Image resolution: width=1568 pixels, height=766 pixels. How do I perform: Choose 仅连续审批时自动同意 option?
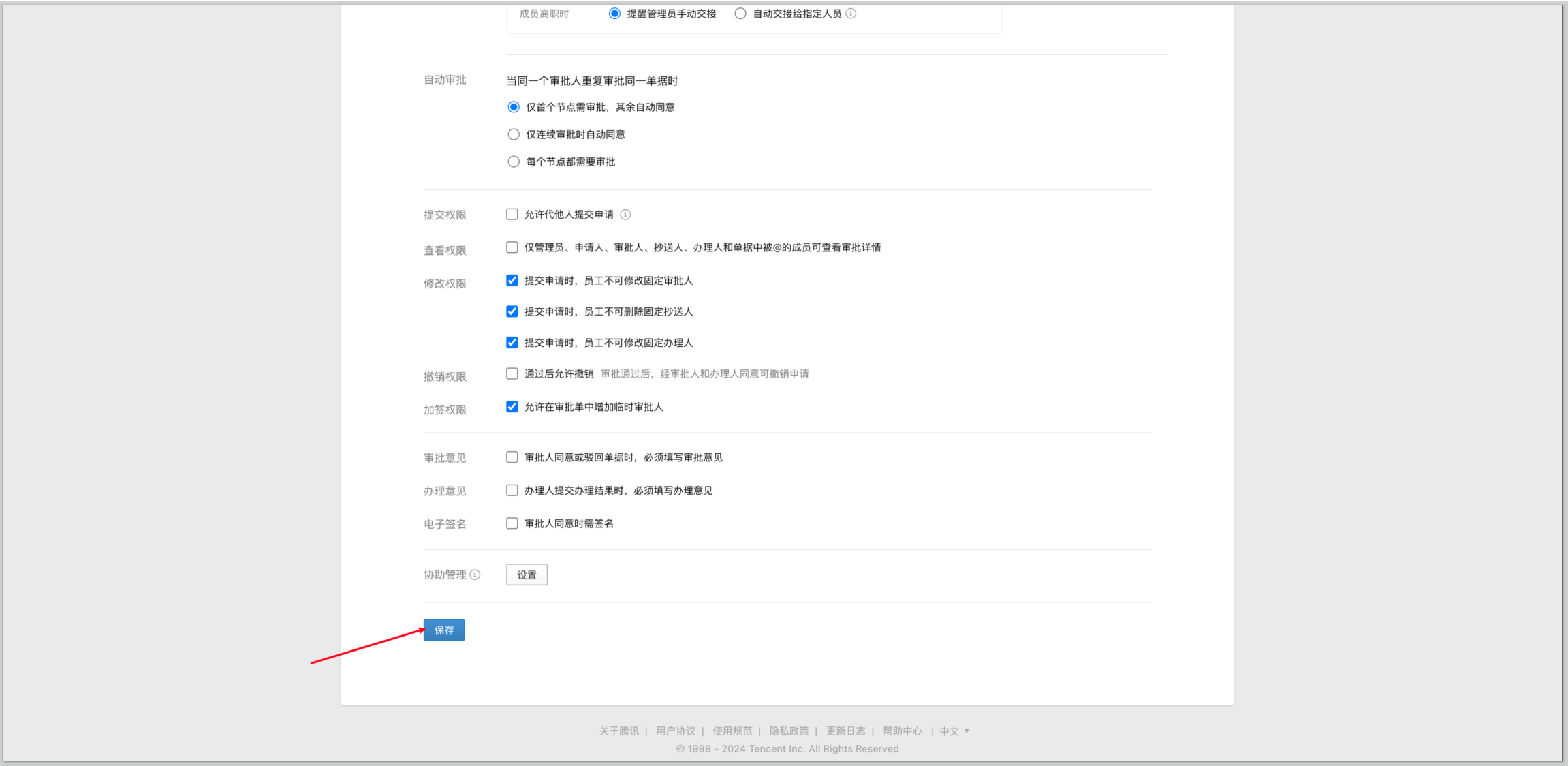(x=514, y=134)
